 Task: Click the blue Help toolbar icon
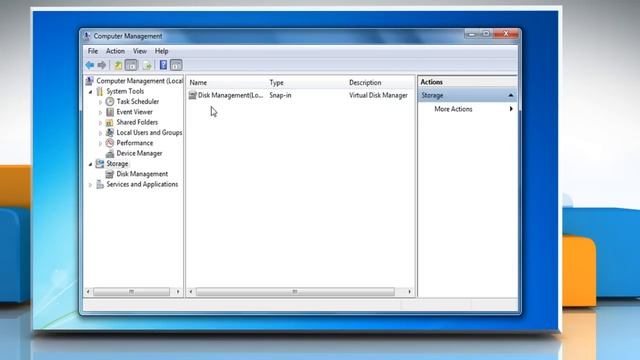[163, 65]
